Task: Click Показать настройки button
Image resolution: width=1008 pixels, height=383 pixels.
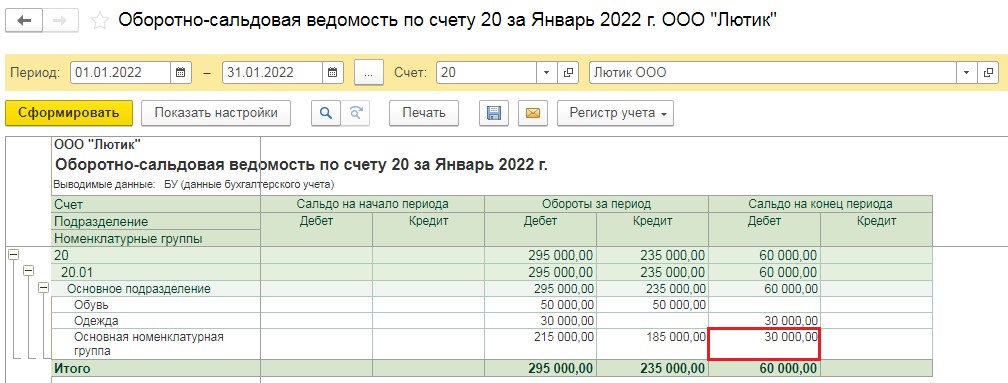Action: coord(216,113)
